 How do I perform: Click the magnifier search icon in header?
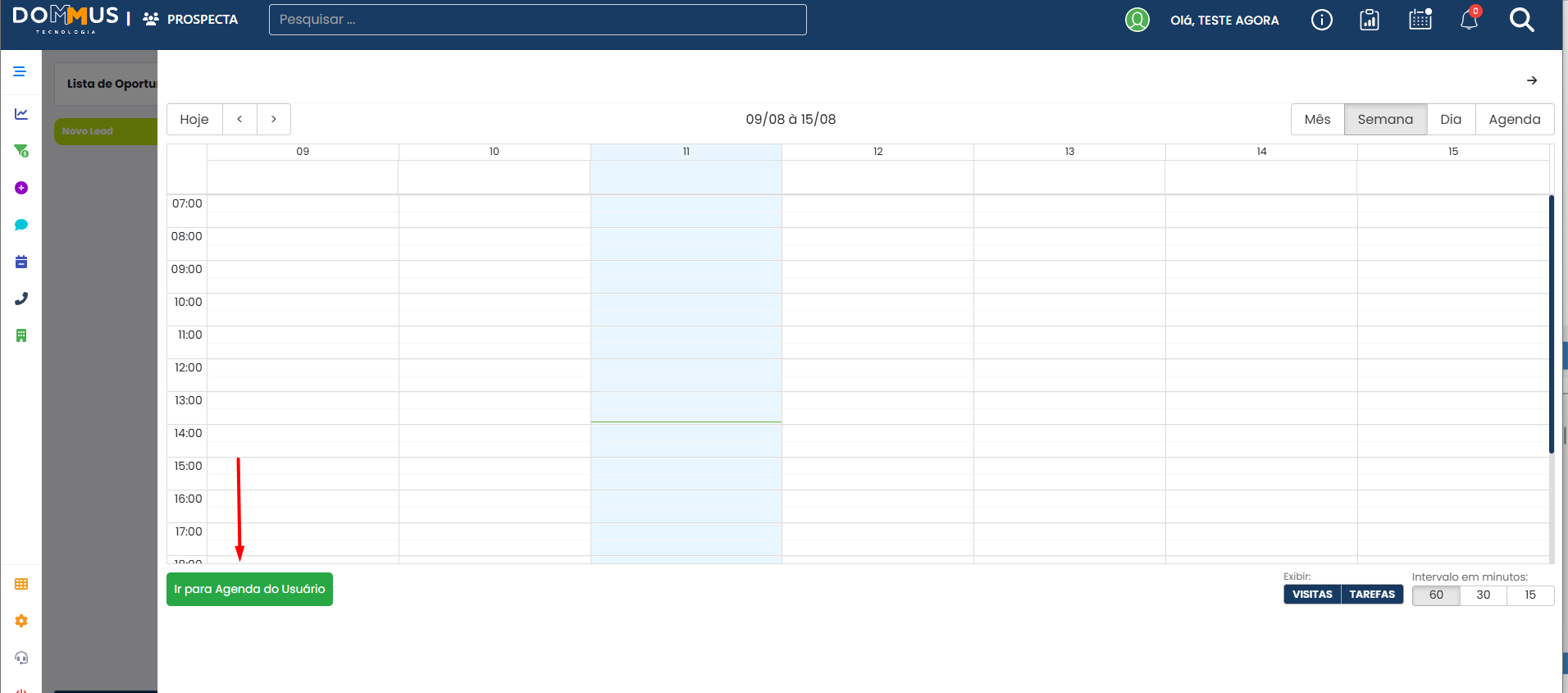1521,20
